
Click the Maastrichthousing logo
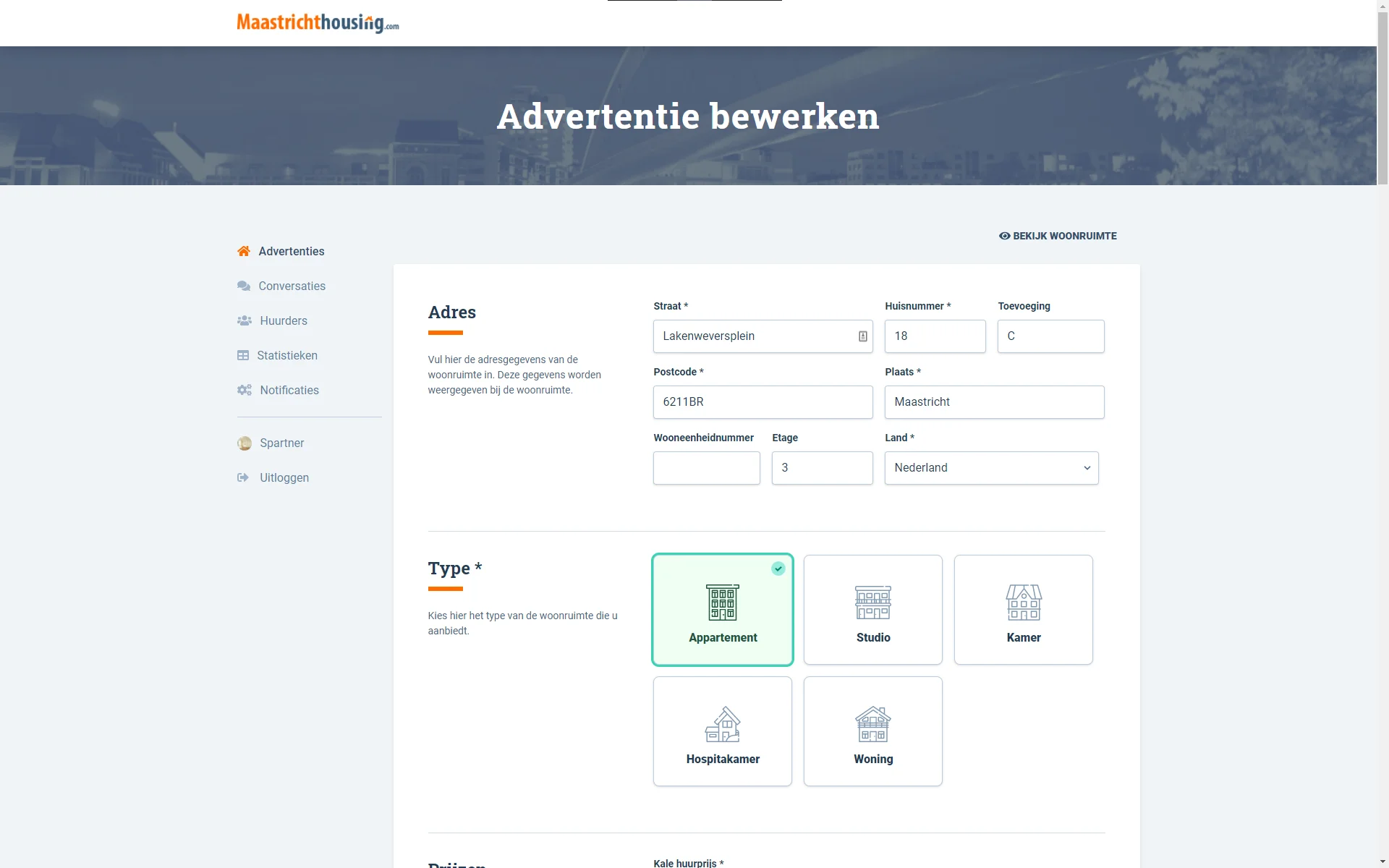point(318,23)
